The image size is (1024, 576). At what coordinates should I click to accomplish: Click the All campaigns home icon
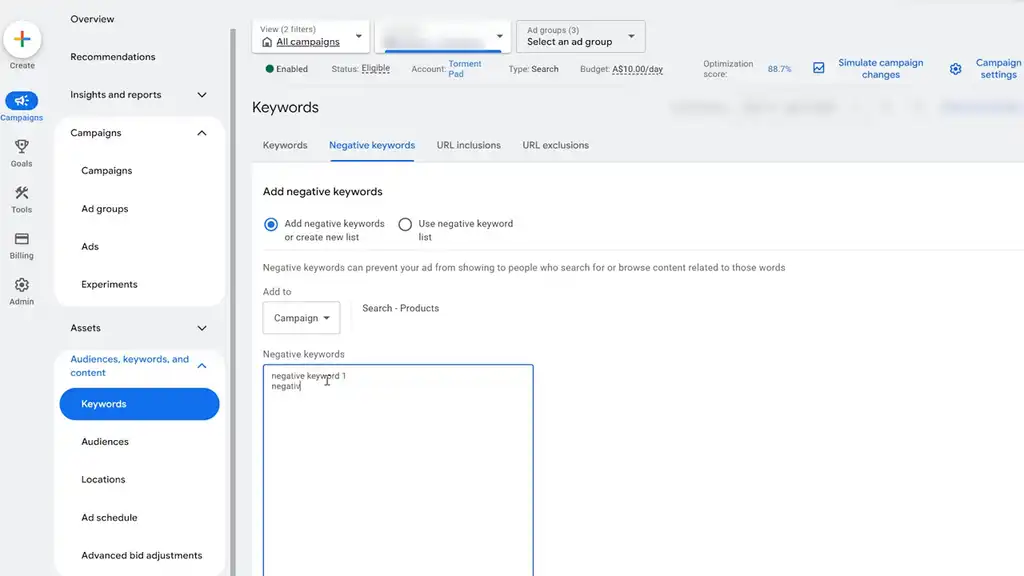(x=266, y=42)
